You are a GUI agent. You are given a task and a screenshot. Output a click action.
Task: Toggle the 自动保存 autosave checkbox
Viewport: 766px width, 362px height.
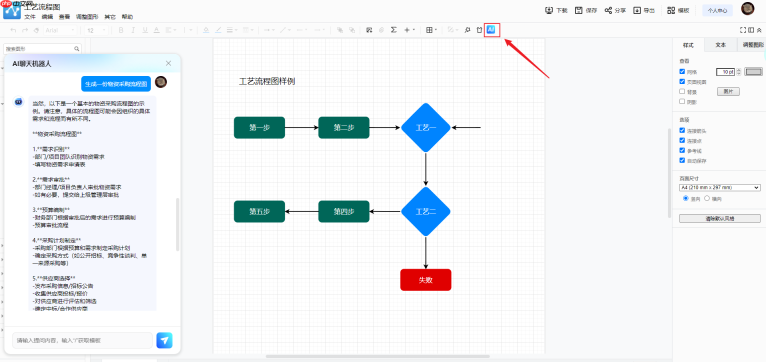(x=682, y=160)
